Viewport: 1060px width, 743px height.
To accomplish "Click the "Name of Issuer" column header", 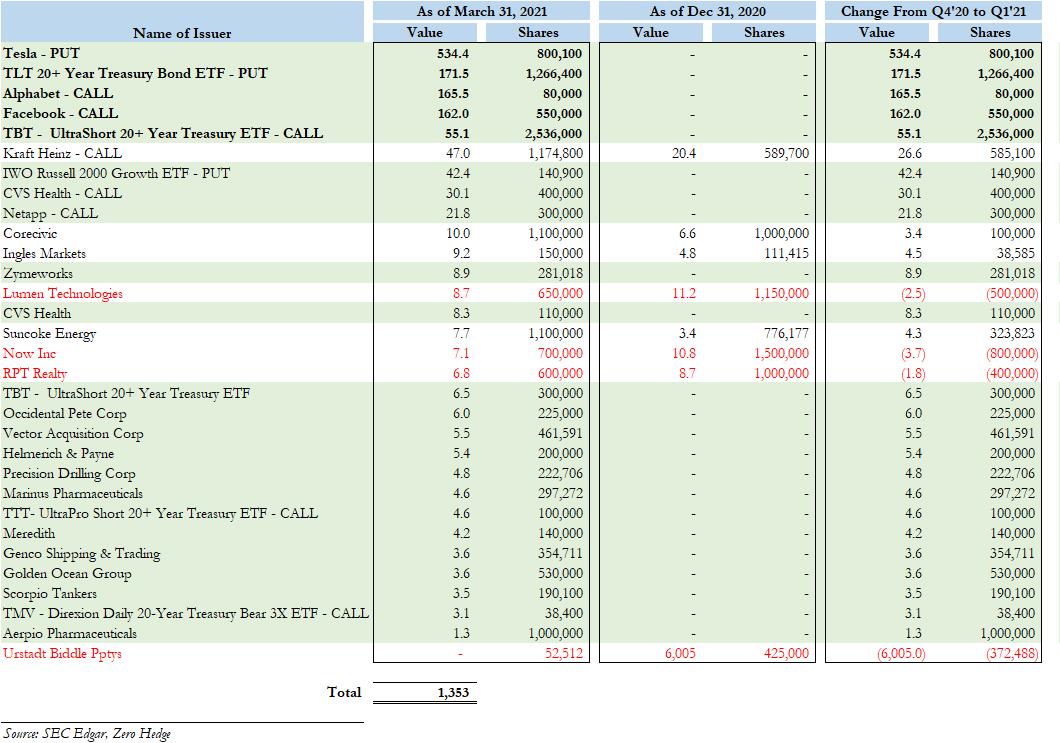I will click(x=181, y=33).
